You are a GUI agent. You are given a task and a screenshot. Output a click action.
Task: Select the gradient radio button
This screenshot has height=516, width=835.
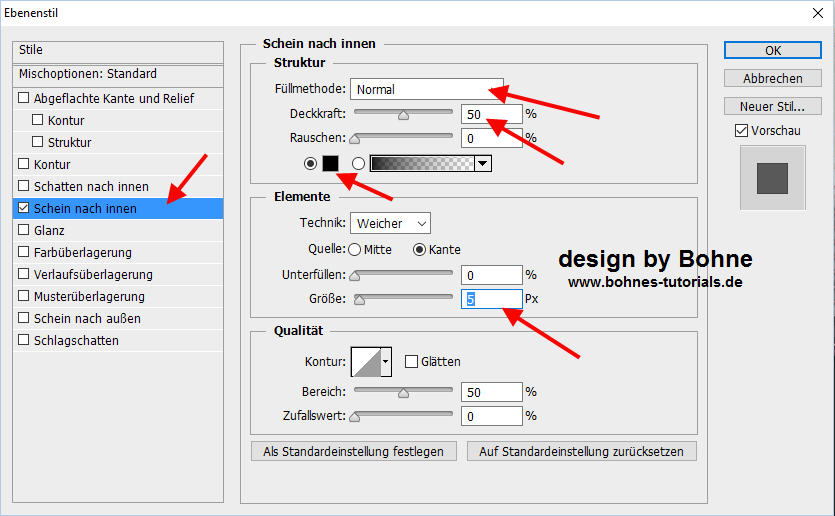point(358,163)
